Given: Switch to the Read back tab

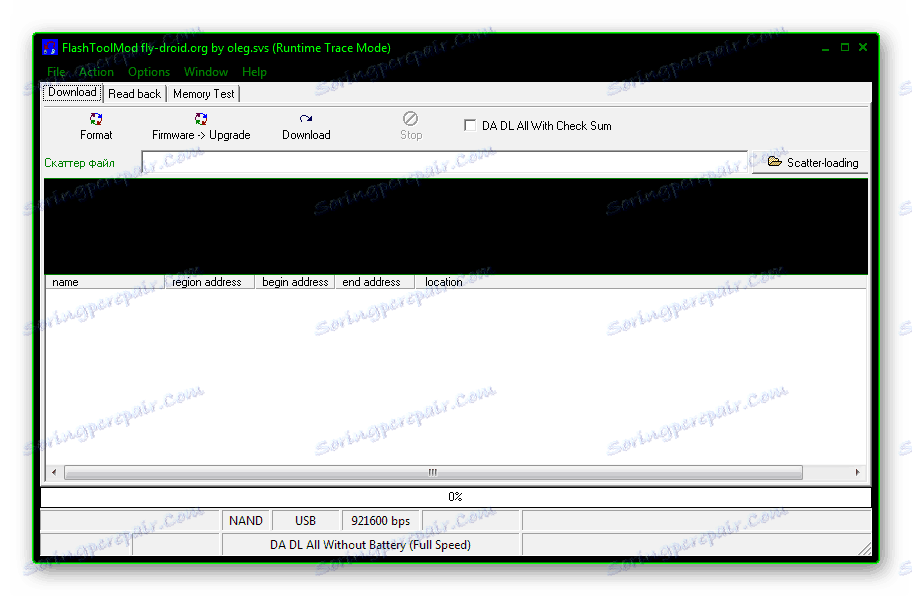Looking at the screenshot, I should pos(134,92).
